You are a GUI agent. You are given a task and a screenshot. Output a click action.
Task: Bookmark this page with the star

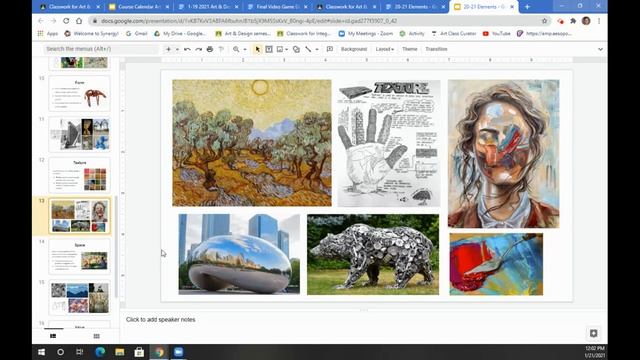tap(544, 21)
